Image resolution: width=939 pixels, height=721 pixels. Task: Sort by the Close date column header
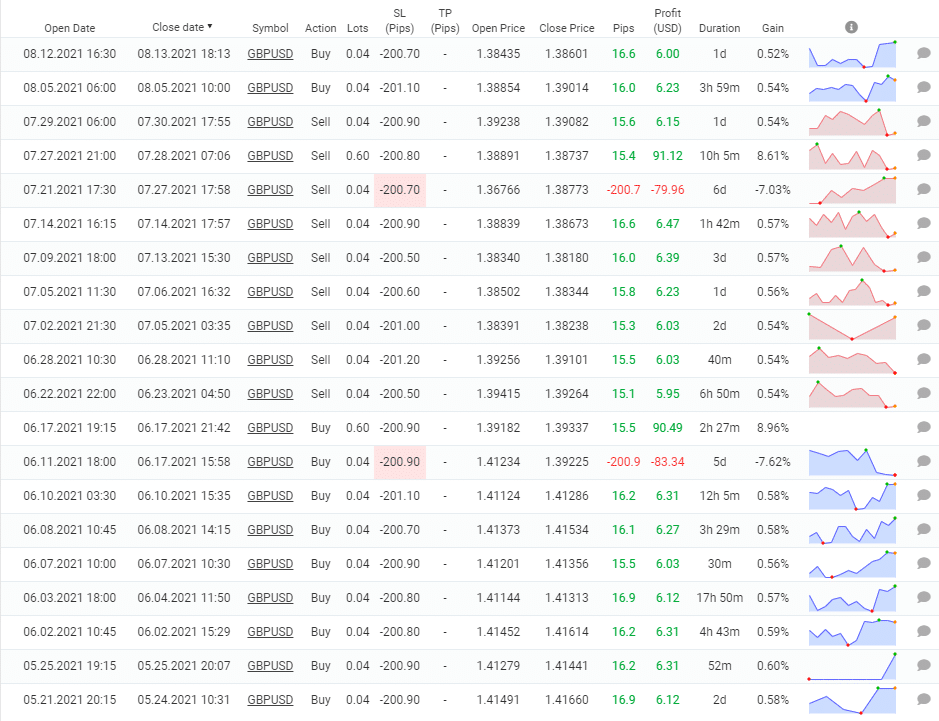tap(182, 27)
